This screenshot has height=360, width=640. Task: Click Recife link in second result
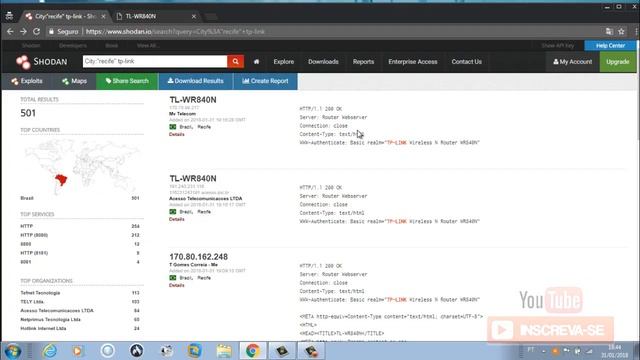(204, 212)
